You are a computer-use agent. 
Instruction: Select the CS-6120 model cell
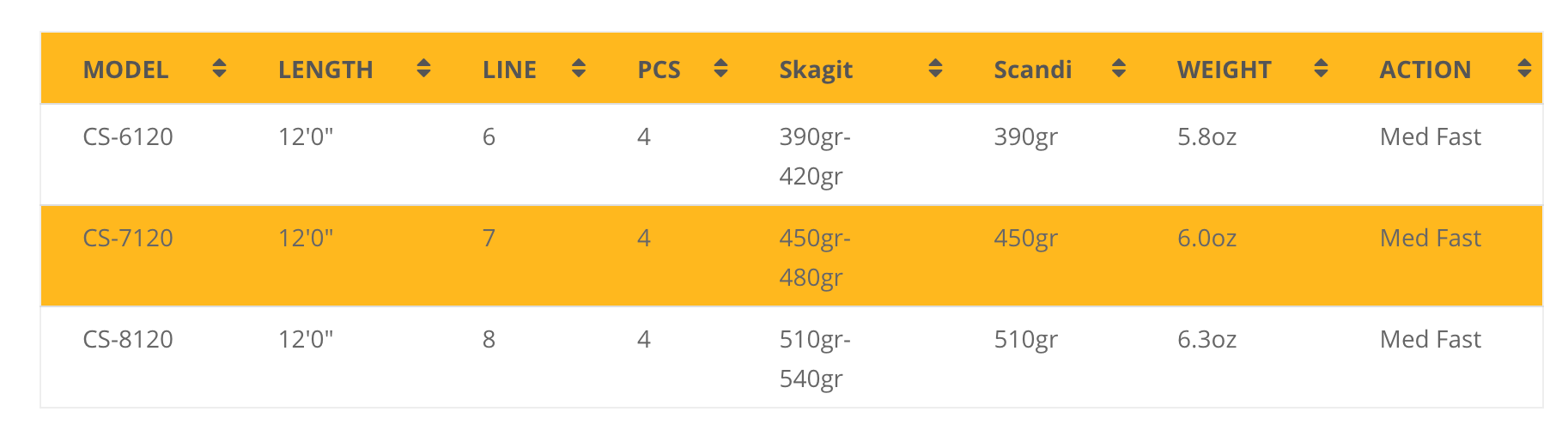tap(128, 136)
